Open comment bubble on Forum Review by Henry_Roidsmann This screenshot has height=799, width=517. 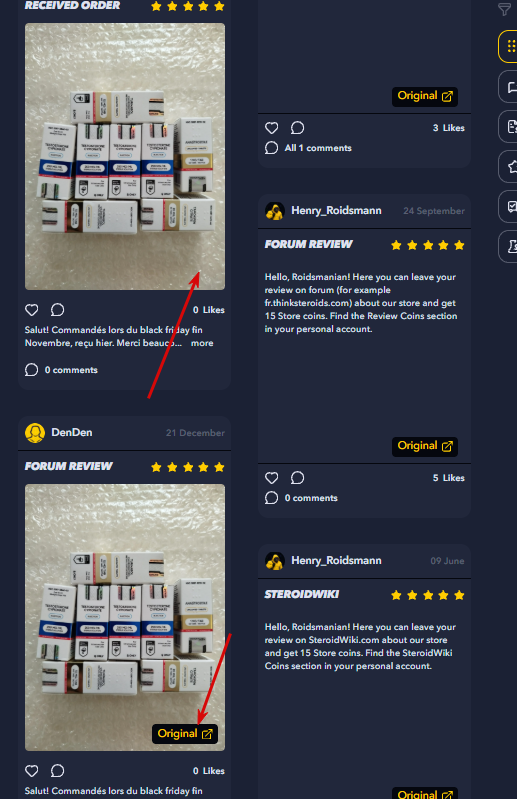[297, 478]
